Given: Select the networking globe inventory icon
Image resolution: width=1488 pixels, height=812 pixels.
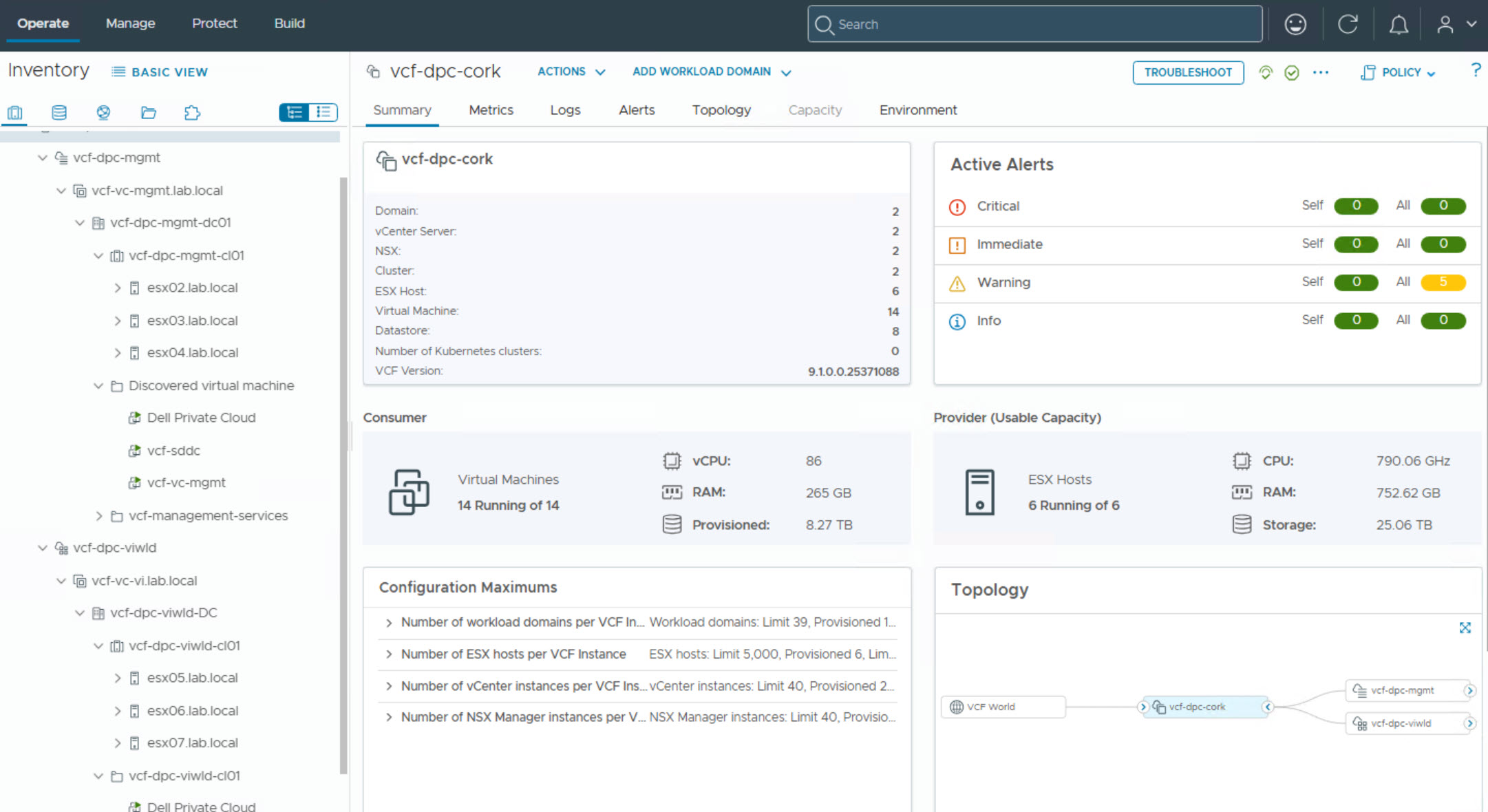Looking at the screenshot, I should click(103, 112).
